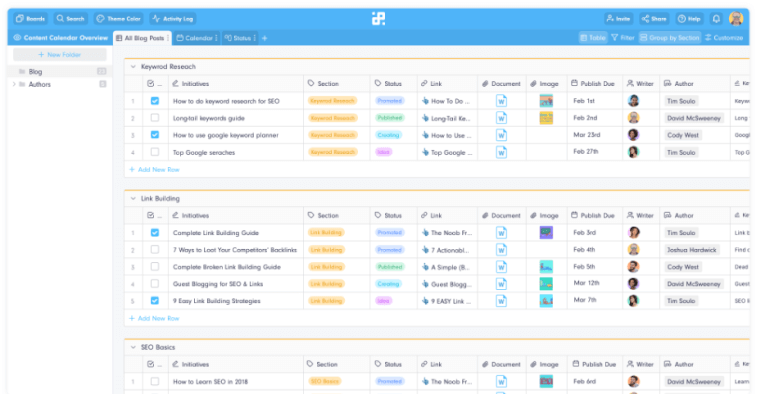Add new row under Link Building
Image resolution: width=770 pixels, height=394 pixels.
pos(154,318)
